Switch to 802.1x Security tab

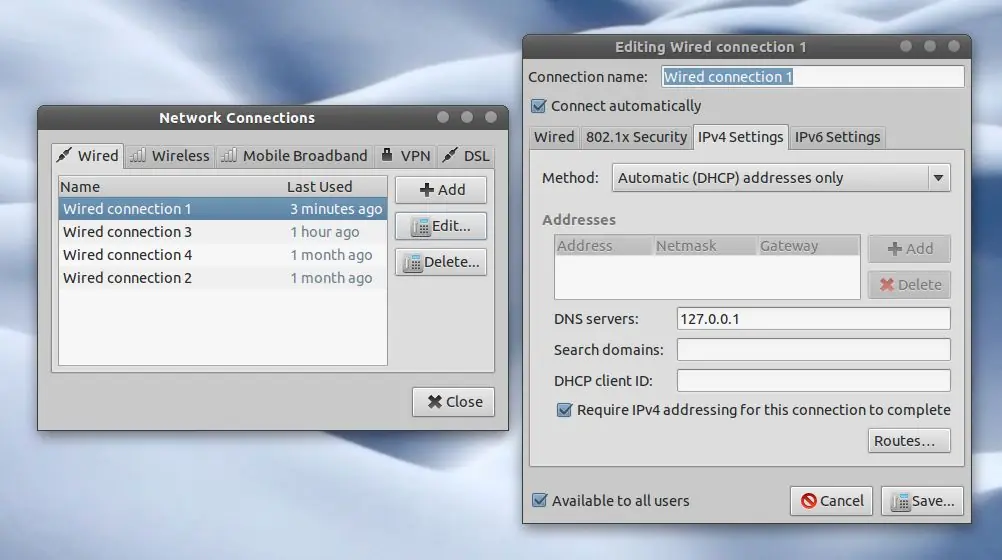point(636,137)
